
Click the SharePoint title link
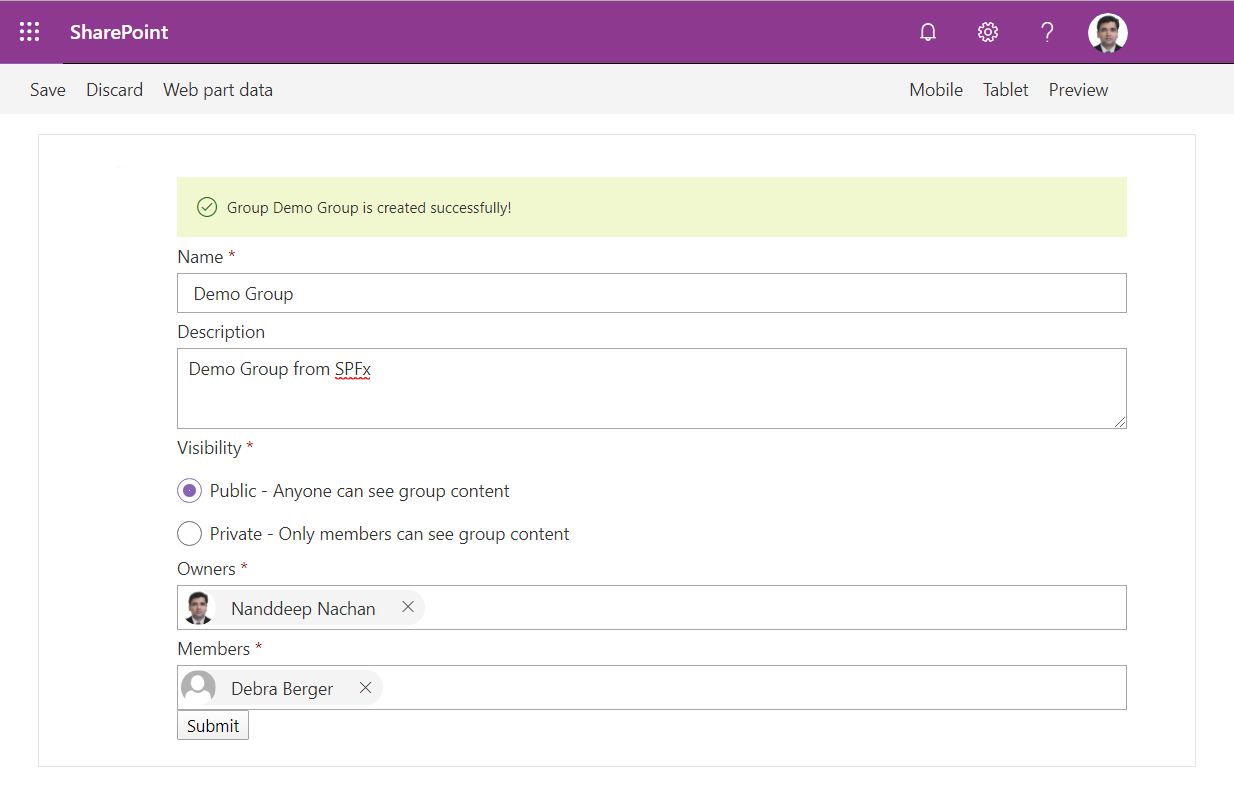tap(119, 32)
